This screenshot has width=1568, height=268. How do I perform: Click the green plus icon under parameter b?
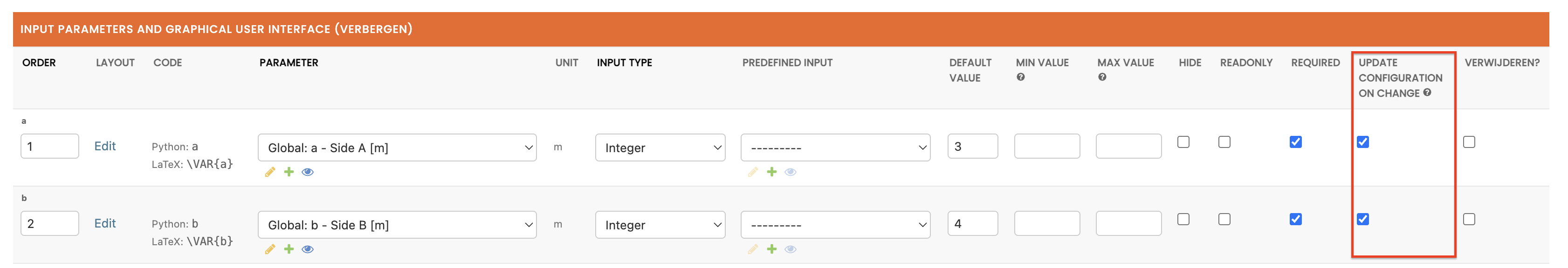(x=289, y=249)
